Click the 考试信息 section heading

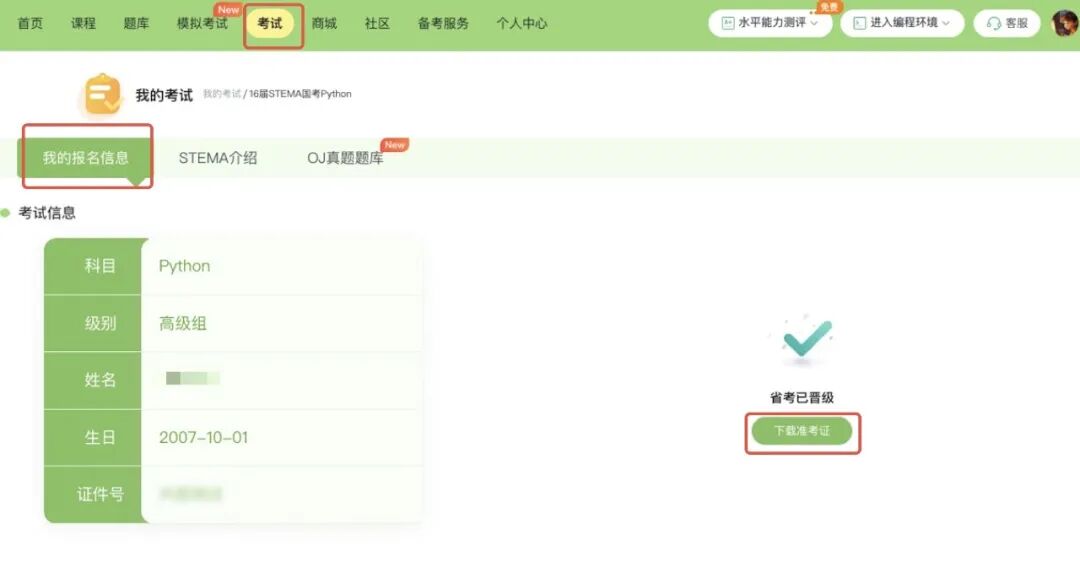point(47,213)
